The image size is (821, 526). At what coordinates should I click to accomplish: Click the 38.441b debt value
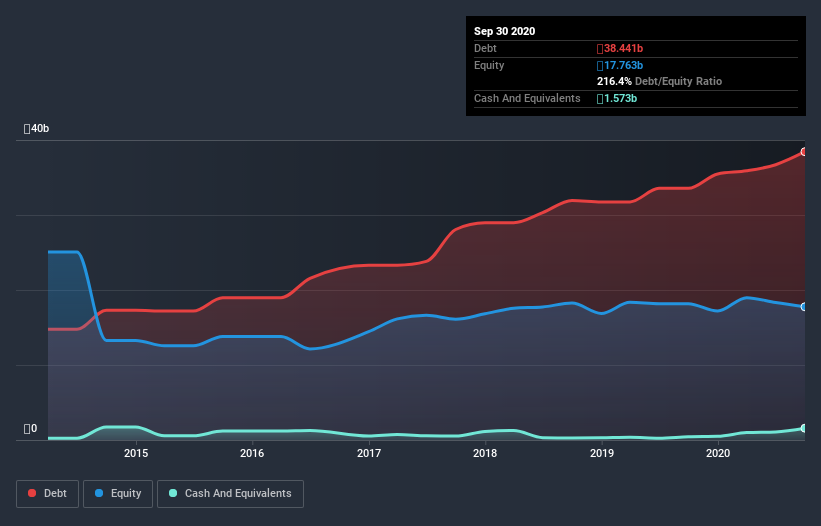[620, 48]
